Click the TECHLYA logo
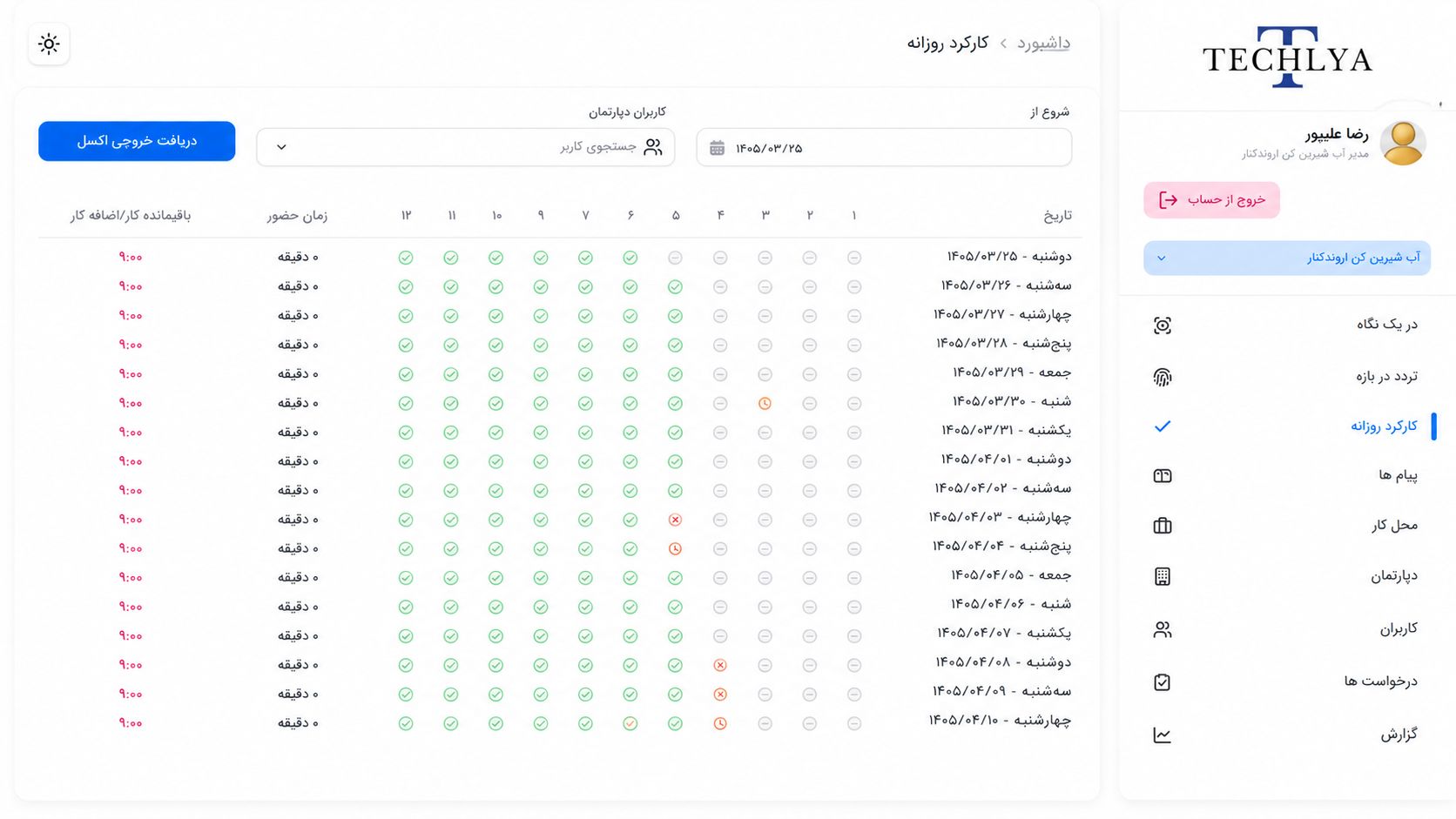 click(1287, 57)
